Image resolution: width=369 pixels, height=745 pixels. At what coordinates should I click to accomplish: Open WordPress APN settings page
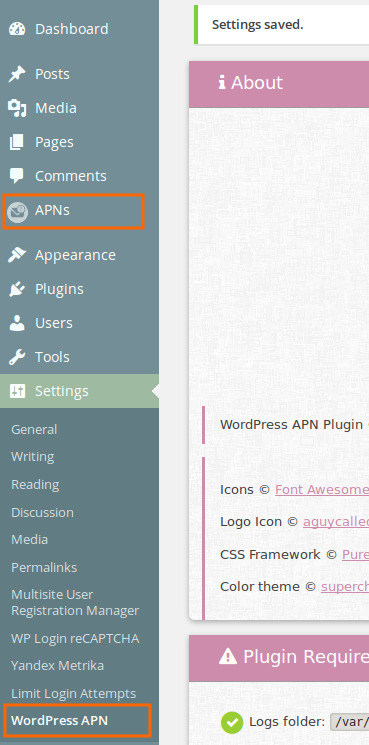[x=59, y=721]
